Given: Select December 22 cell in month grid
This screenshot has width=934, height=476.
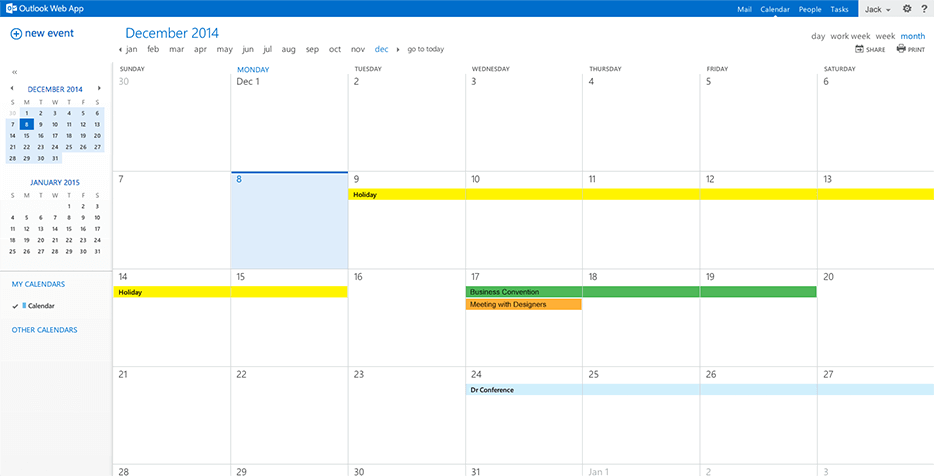Looking at the screenshot, I should tap(289, 416).
